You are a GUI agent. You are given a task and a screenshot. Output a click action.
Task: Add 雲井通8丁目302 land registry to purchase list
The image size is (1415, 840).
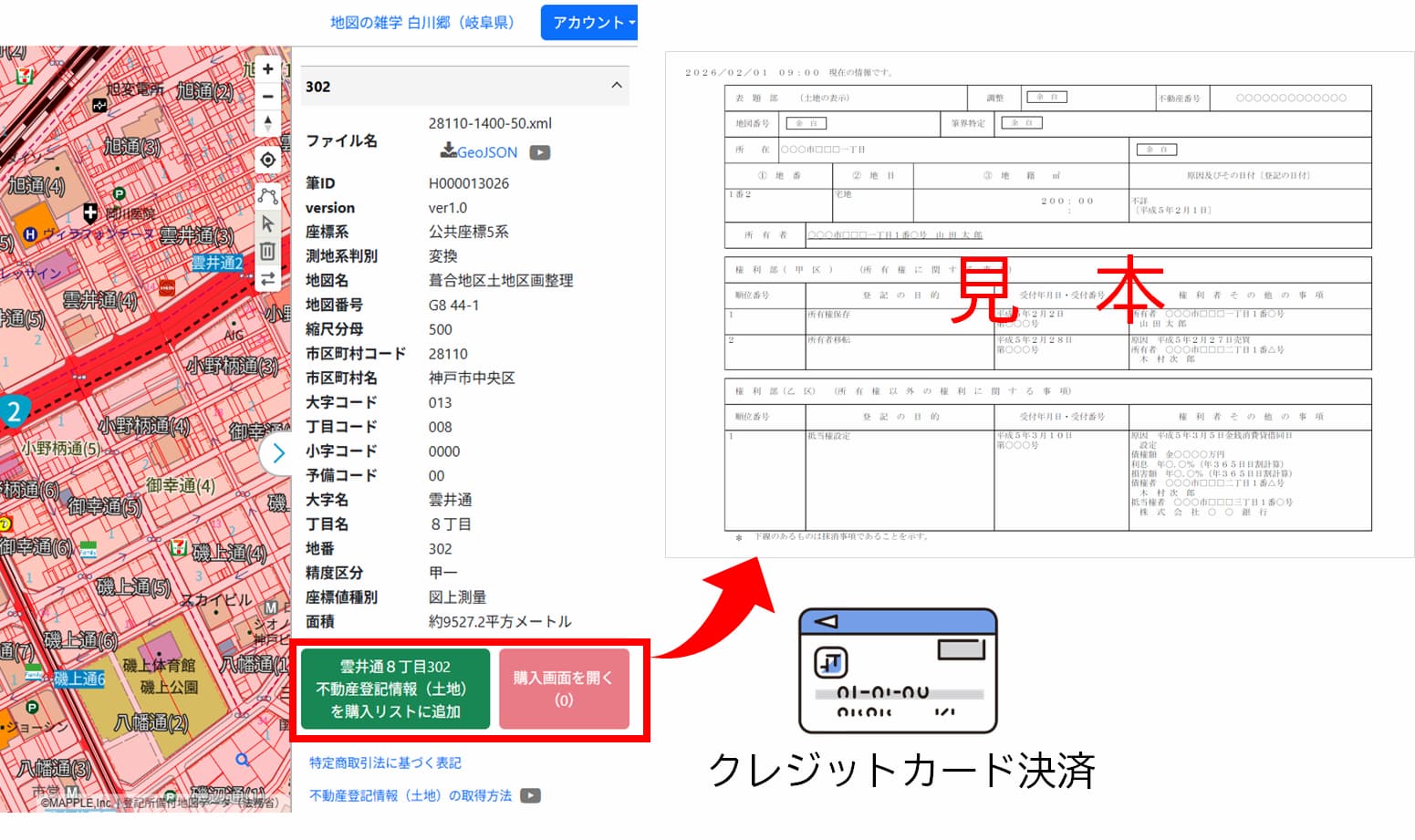tap(394, 689)
